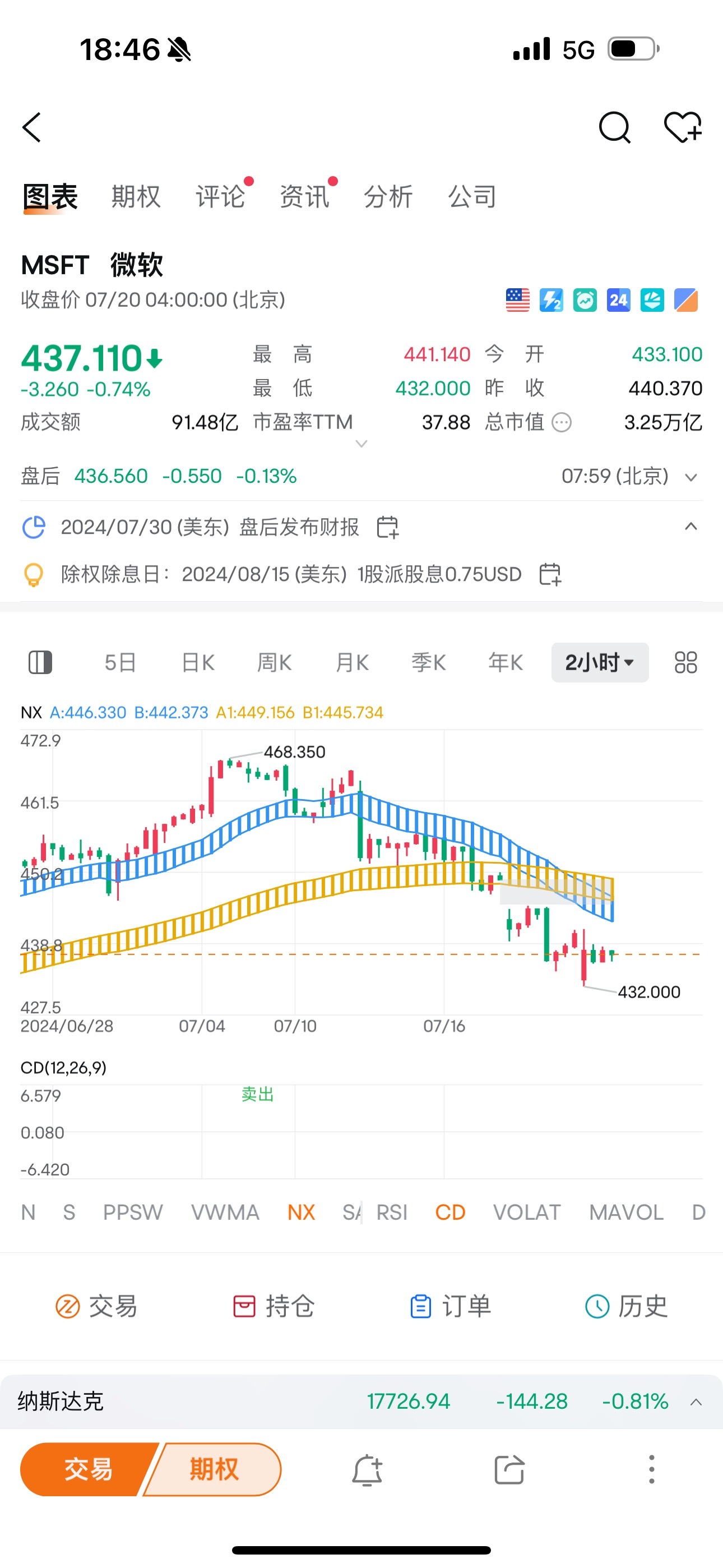Screen dimensions: 723x1568
Task: Switch to the 资讯 news tab
Action: click(304, 197)
